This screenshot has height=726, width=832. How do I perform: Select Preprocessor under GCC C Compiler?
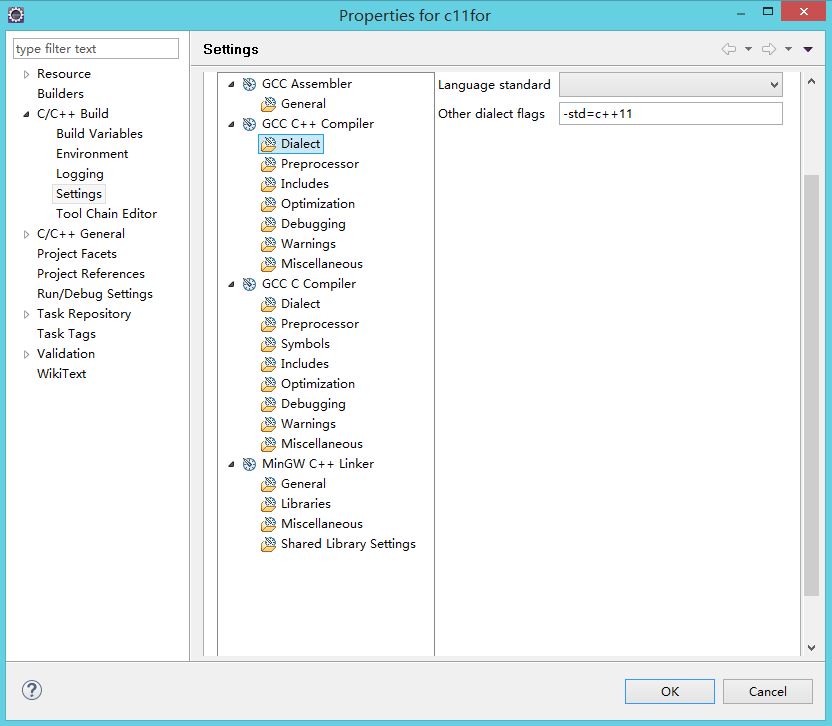pos(320,324)
